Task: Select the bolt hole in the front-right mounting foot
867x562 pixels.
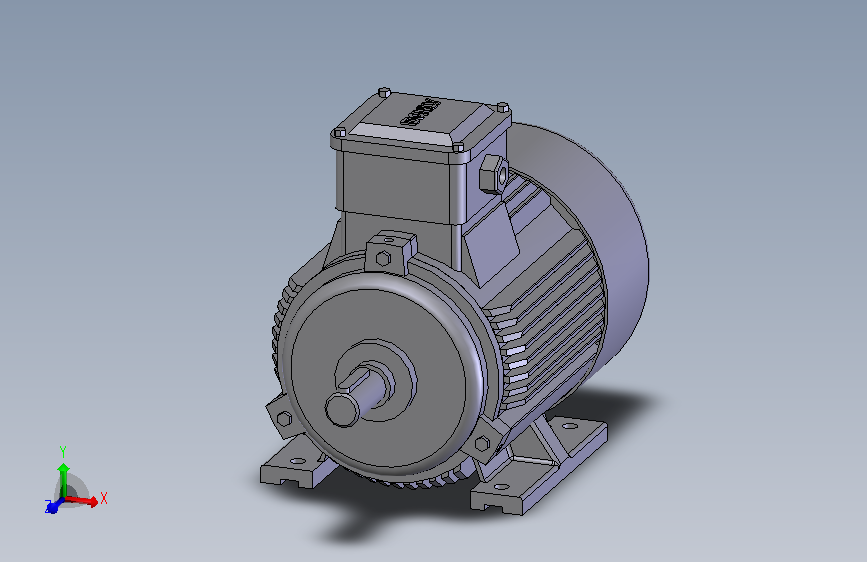Action: [x=501, y=487]
